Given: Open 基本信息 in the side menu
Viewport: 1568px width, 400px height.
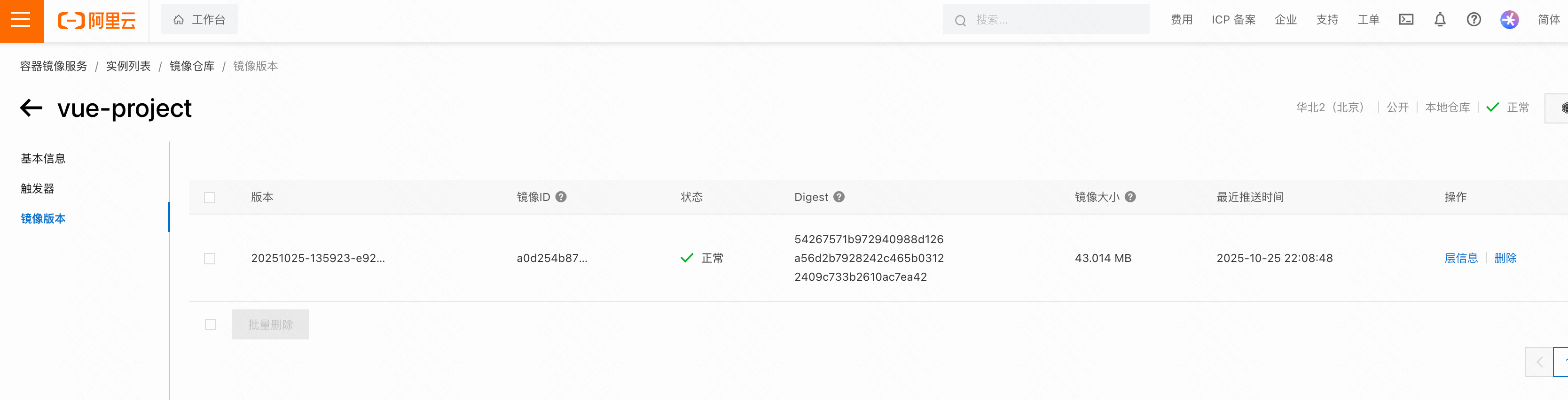Looking at the screenshot, I should point(43,159).
